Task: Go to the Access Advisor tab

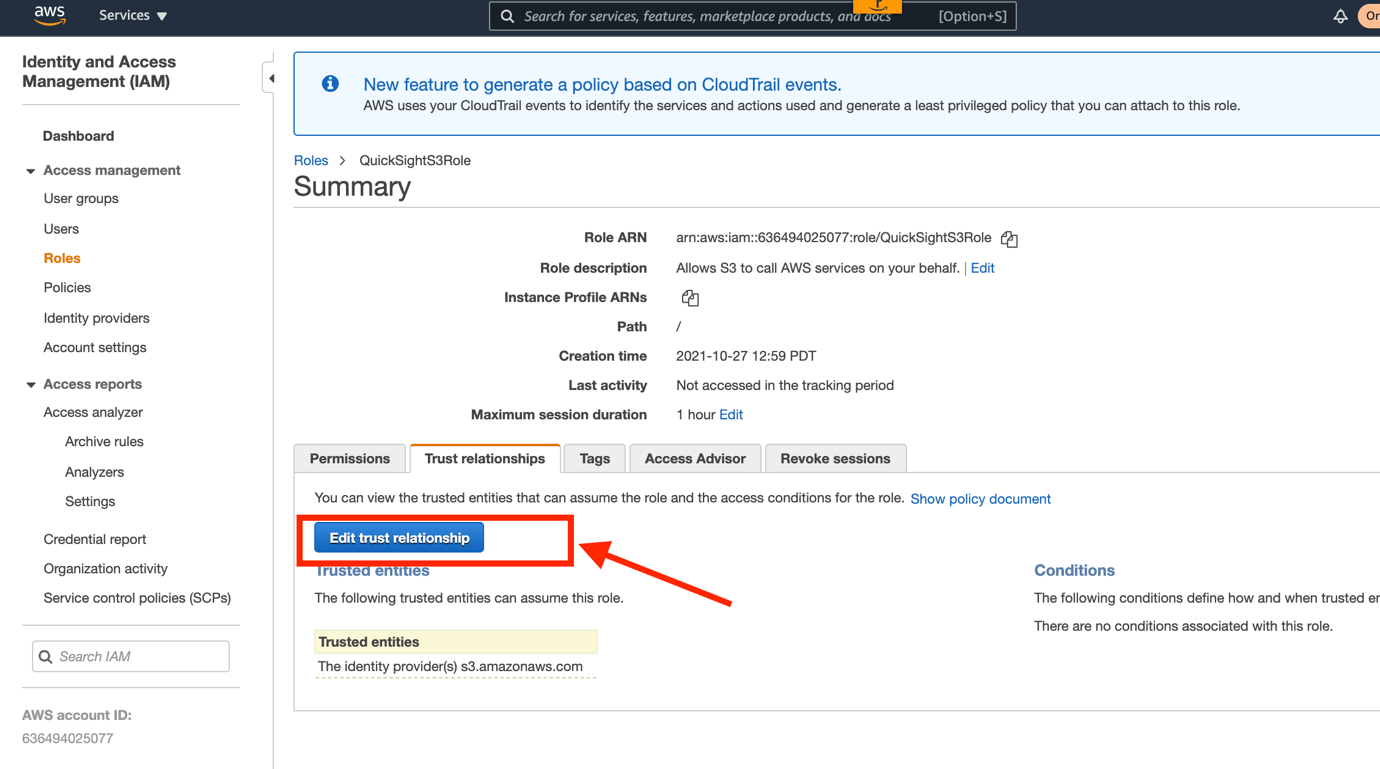Action: pos(695,459)
